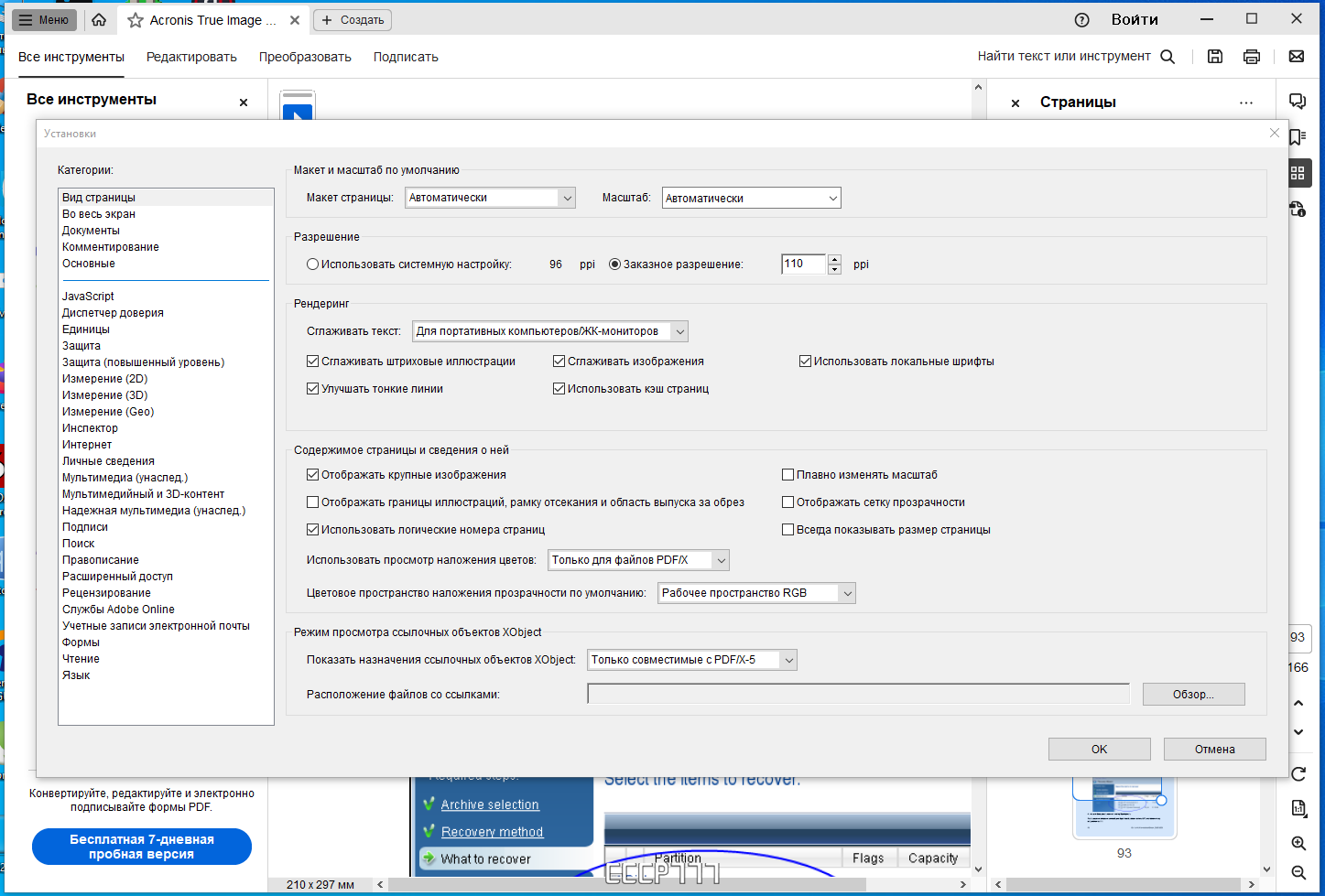Select JavaScript category in list
The width and height of the screenshot is (1325, 896).
88,297
